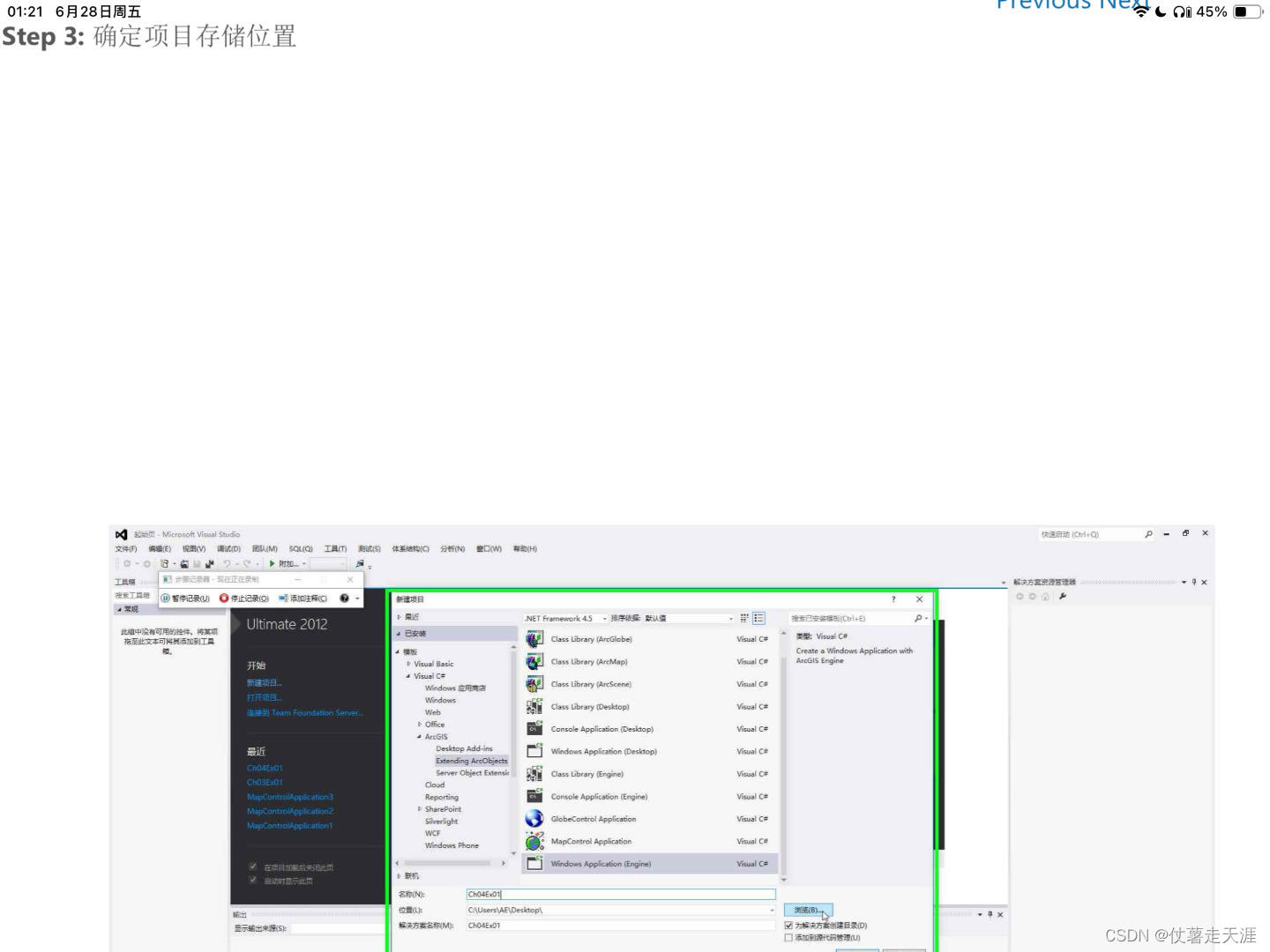This screenshot has width=1270, height=952.
Task: Tap the iPad battery indicator
Action: click(1247, 11)
